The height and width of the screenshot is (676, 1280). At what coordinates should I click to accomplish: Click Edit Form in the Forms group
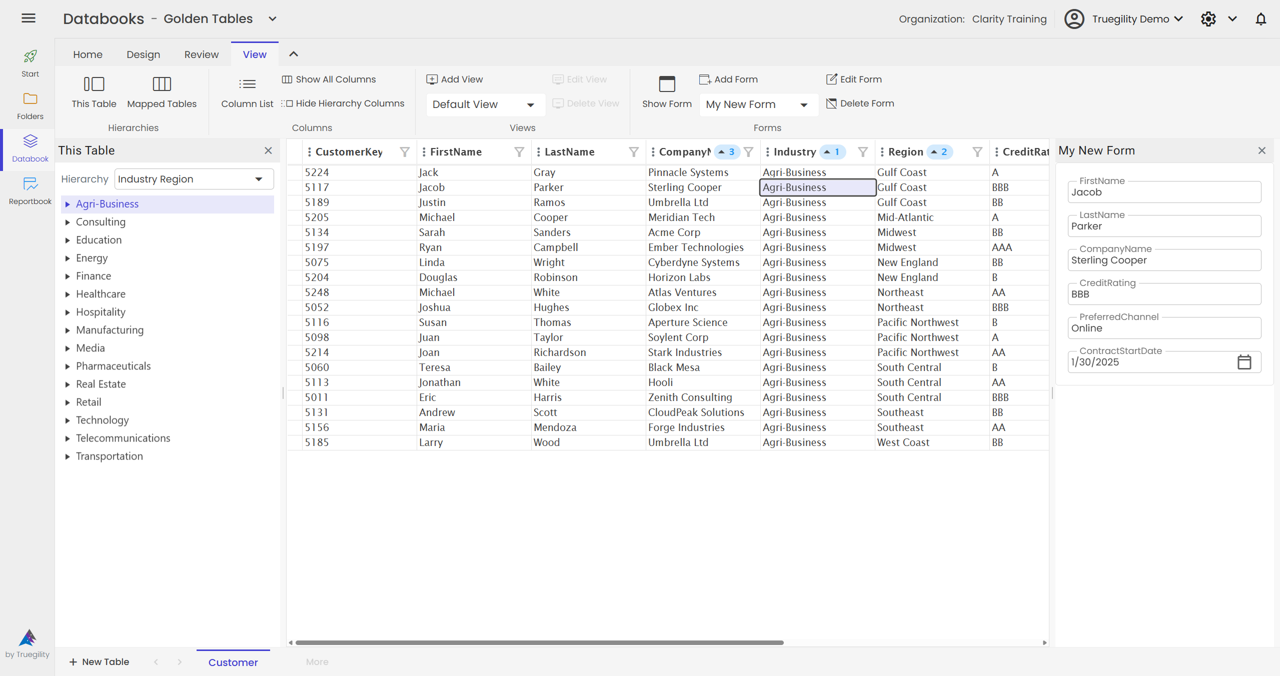tap(854, 79)
